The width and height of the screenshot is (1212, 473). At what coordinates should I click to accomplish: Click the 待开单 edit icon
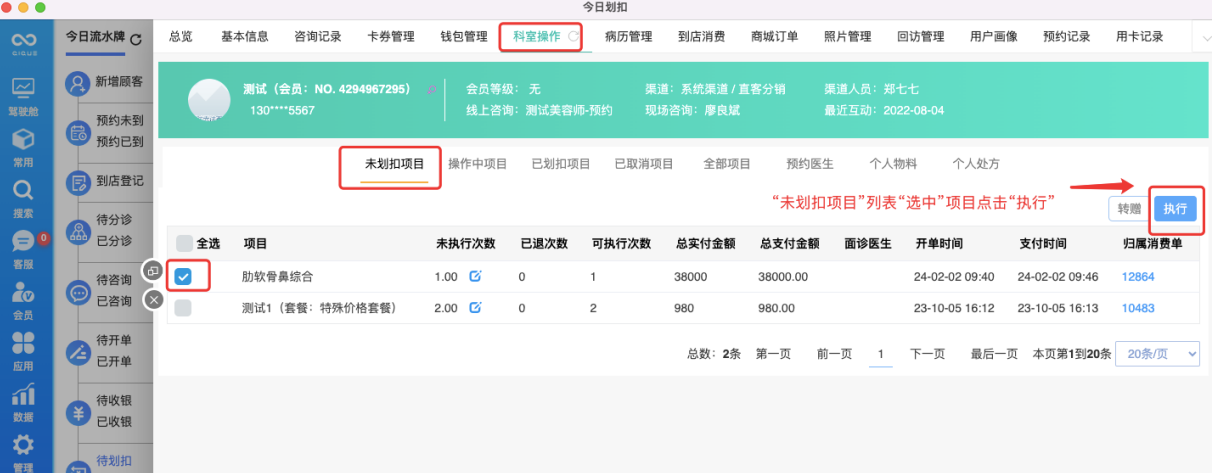coord(78,352)
